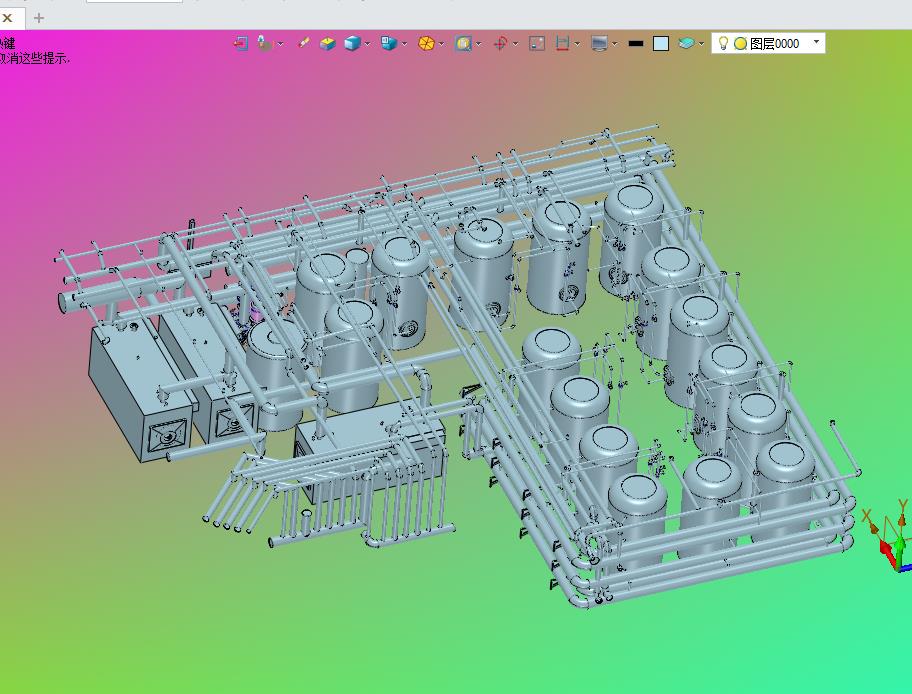Click the monitor display icon
The width and height of the screenshot is (912, 694).
pos(599,44)
